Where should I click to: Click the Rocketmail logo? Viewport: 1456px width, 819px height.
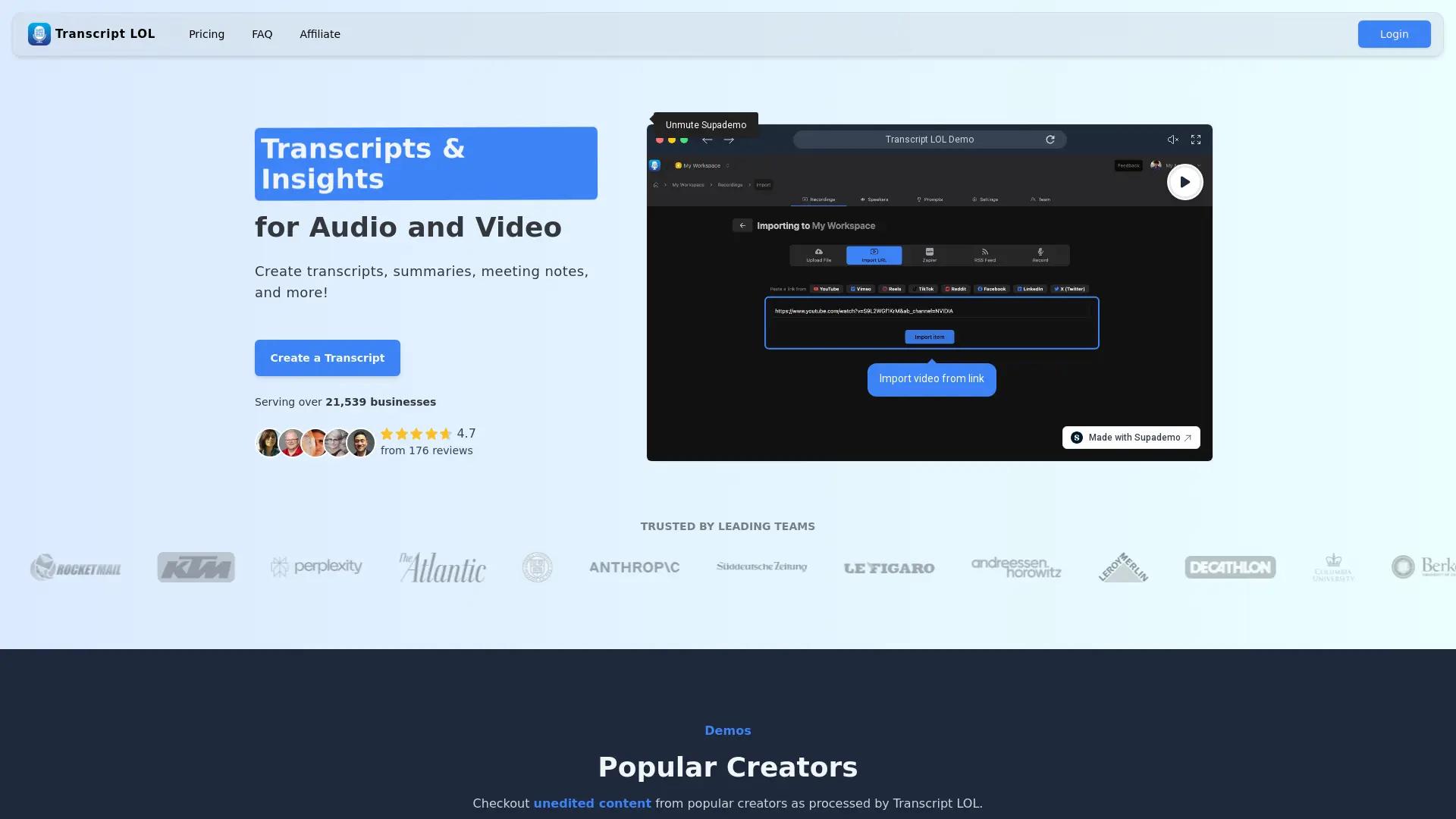pyautogui.click(x=75, y=567)
